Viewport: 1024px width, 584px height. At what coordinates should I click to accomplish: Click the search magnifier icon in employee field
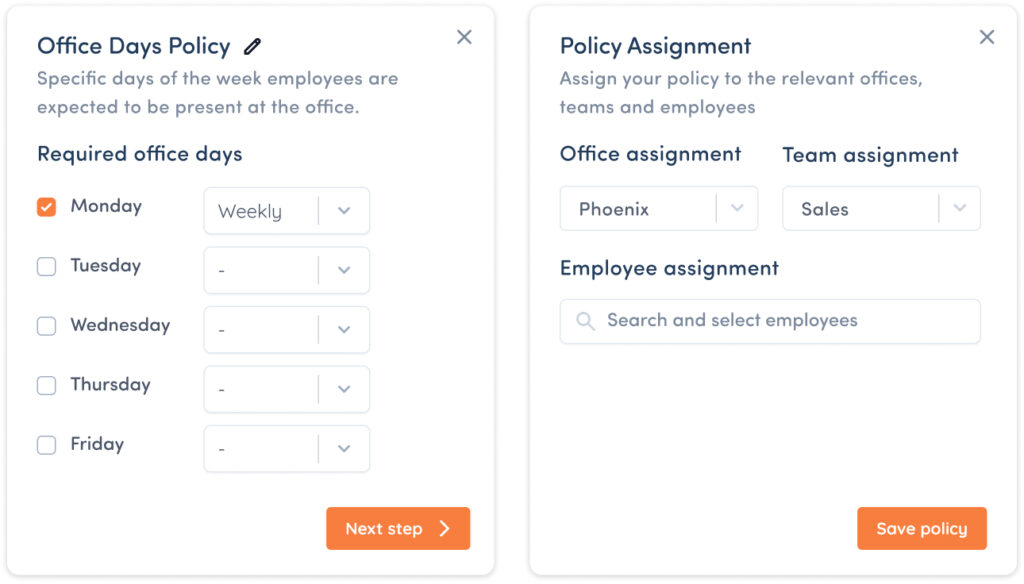(585, 321)
